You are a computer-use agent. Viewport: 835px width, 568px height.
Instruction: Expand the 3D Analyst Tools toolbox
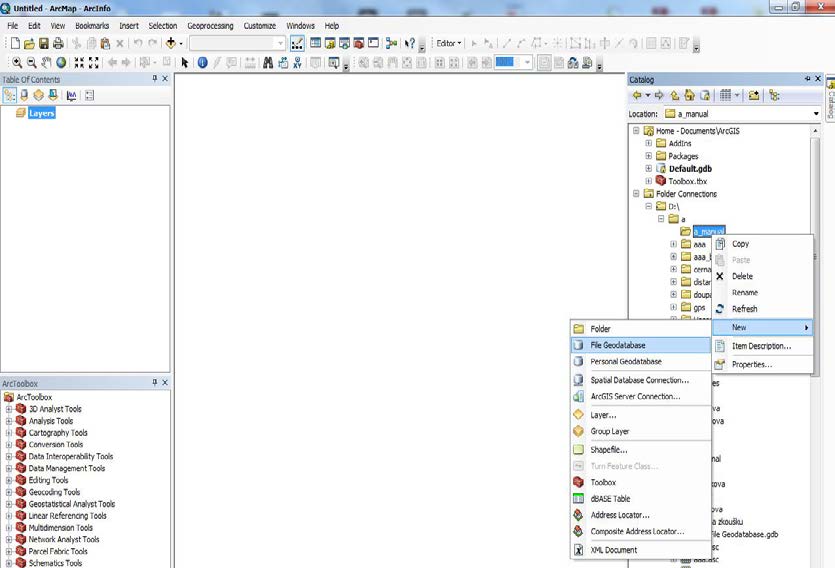9,409
